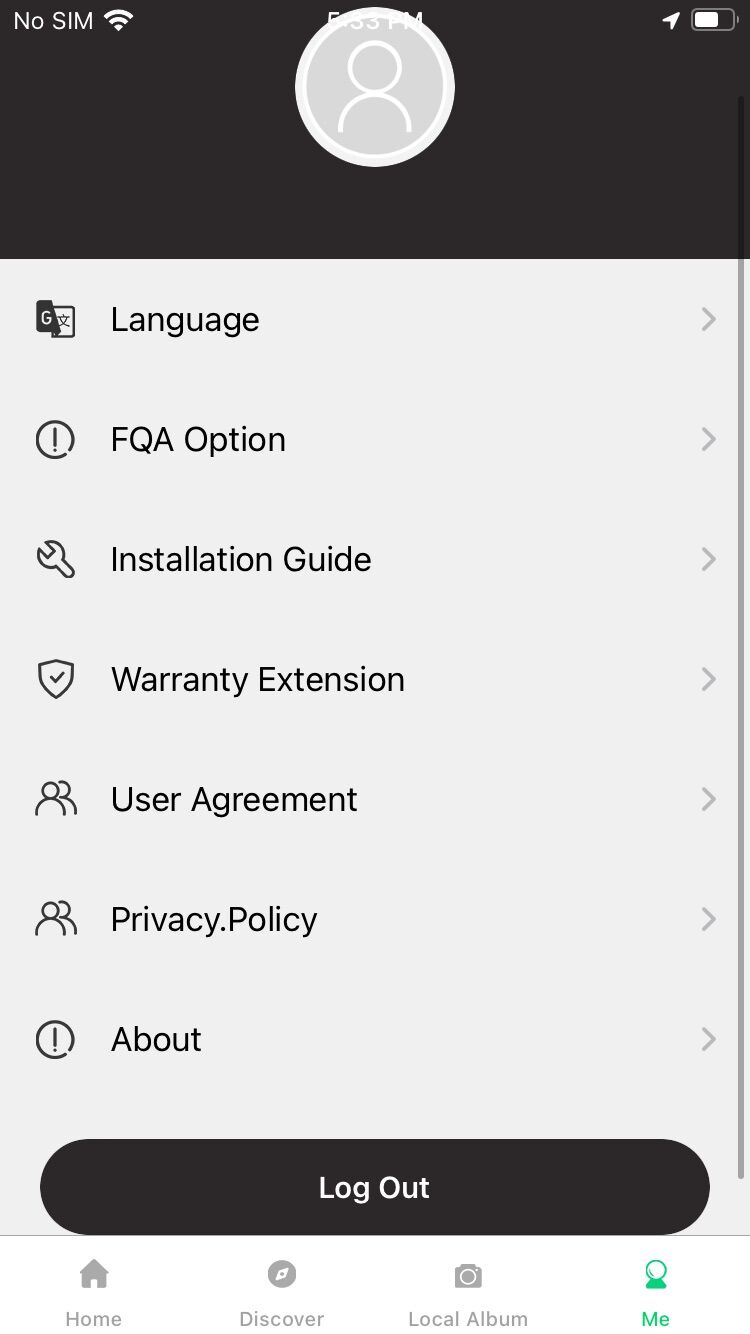The image size is (750, 1334).
Task: Click the vertical scrollbar on the right edge
Action: click(742, 640)
